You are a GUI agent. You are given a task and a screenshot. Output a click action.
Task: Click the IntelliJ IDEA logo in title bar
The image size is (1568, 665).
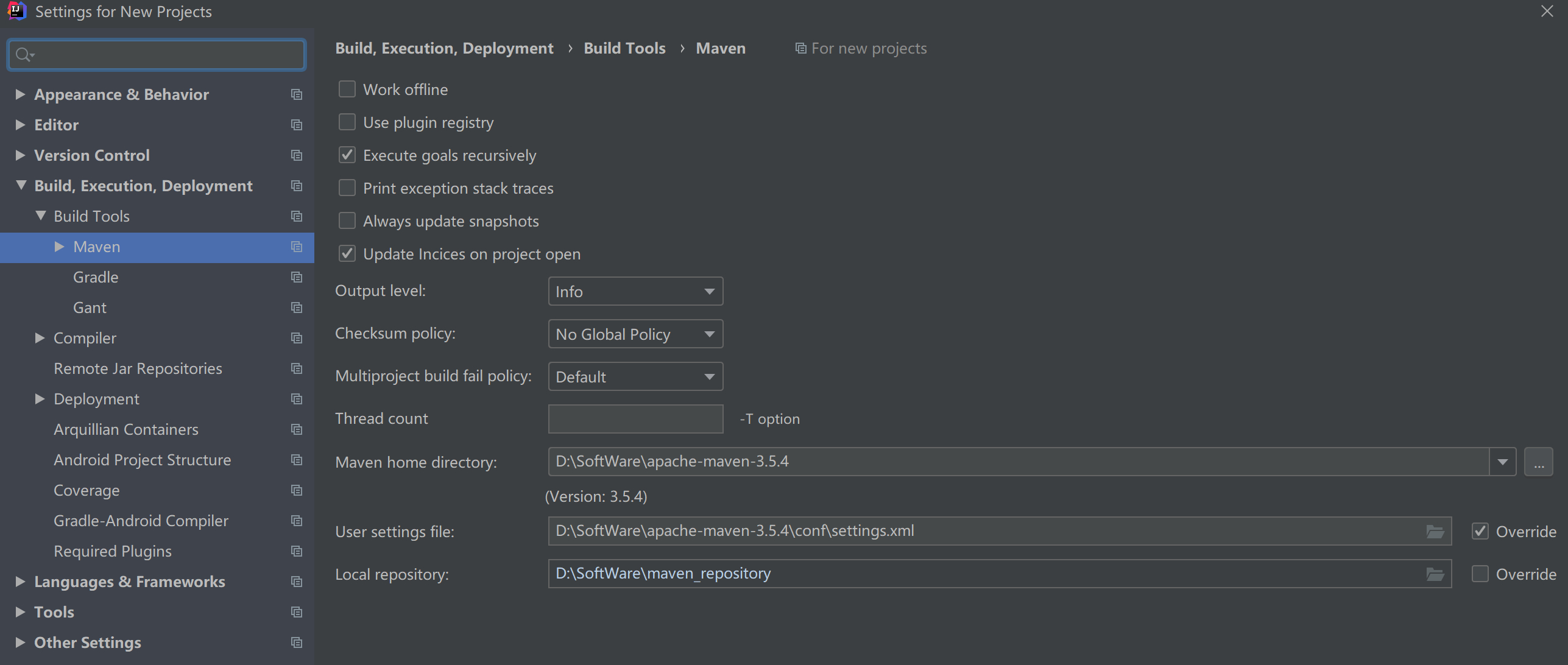[16, 11]
